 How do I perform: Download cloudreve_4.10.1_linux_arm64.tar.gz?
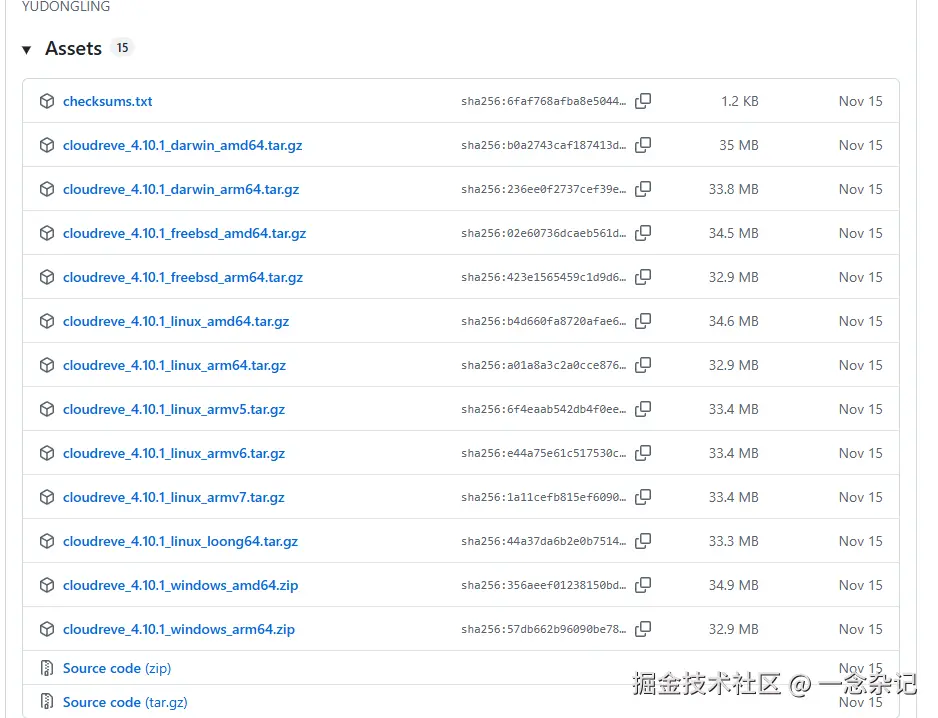pyautogui.click(x=174, y=365)
